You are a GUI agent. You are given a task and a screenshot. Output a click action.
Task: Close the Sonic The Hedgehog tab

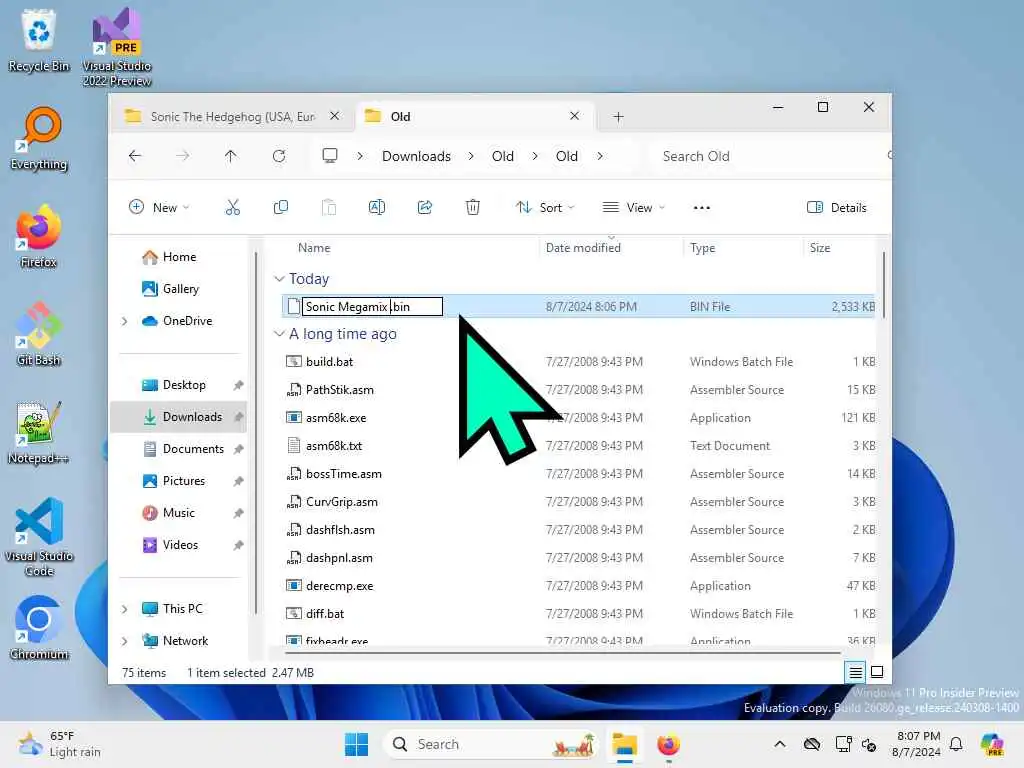coord(334,116)
